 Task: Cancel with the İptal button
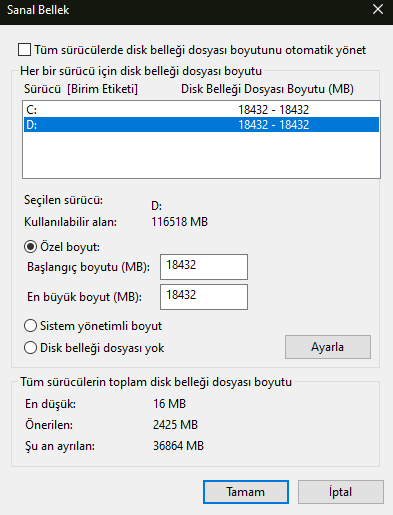[x=341, y=492]
